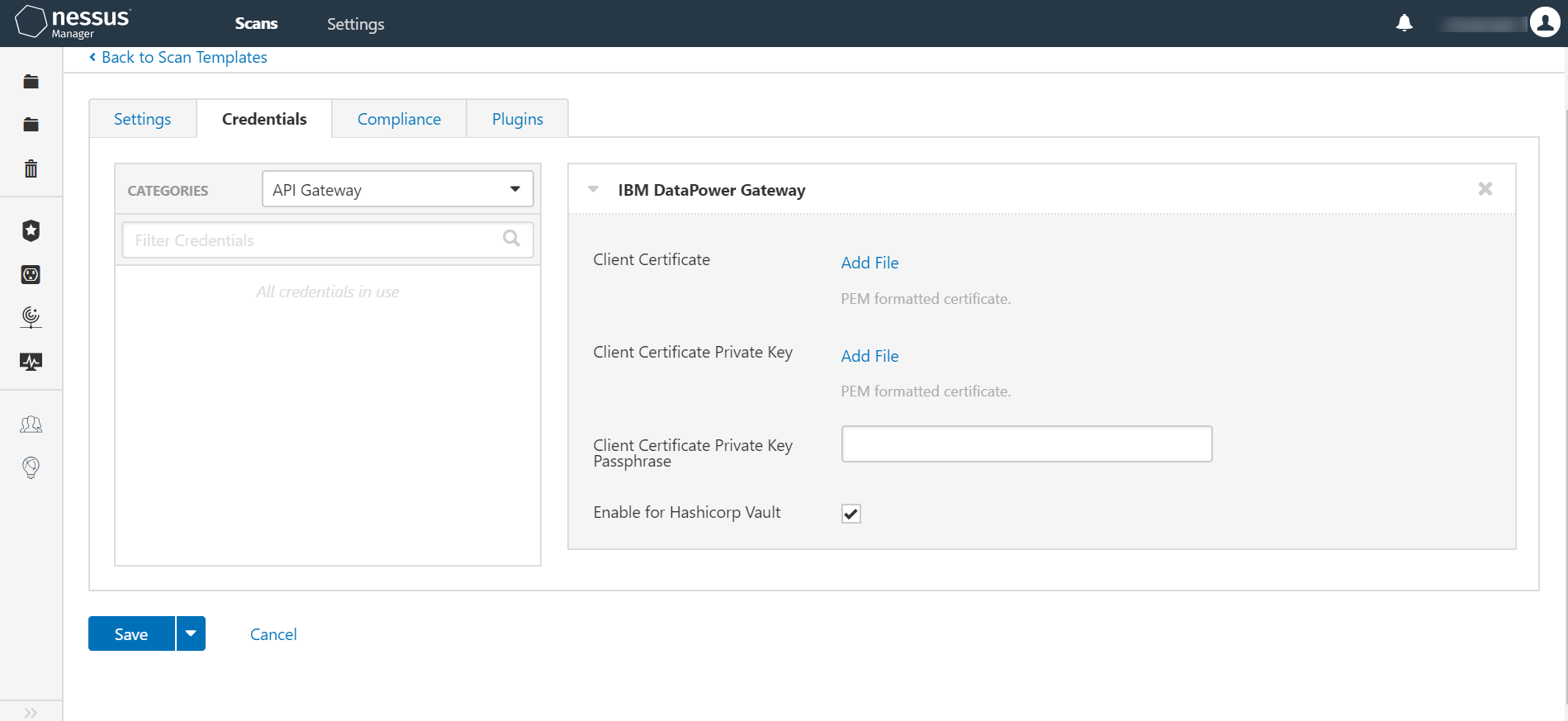This screenshot has height=721, width=1568.
Task: Open the plug outlet Plugin Rules icon
Action: click(x=31, y=274)
